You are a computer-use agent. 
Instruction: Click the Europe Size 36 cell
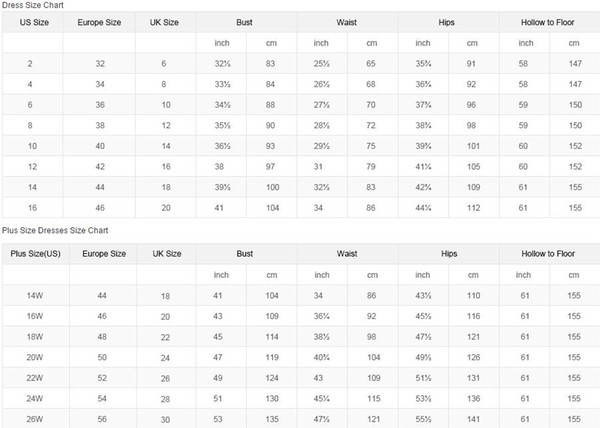(x=100, y=103)
